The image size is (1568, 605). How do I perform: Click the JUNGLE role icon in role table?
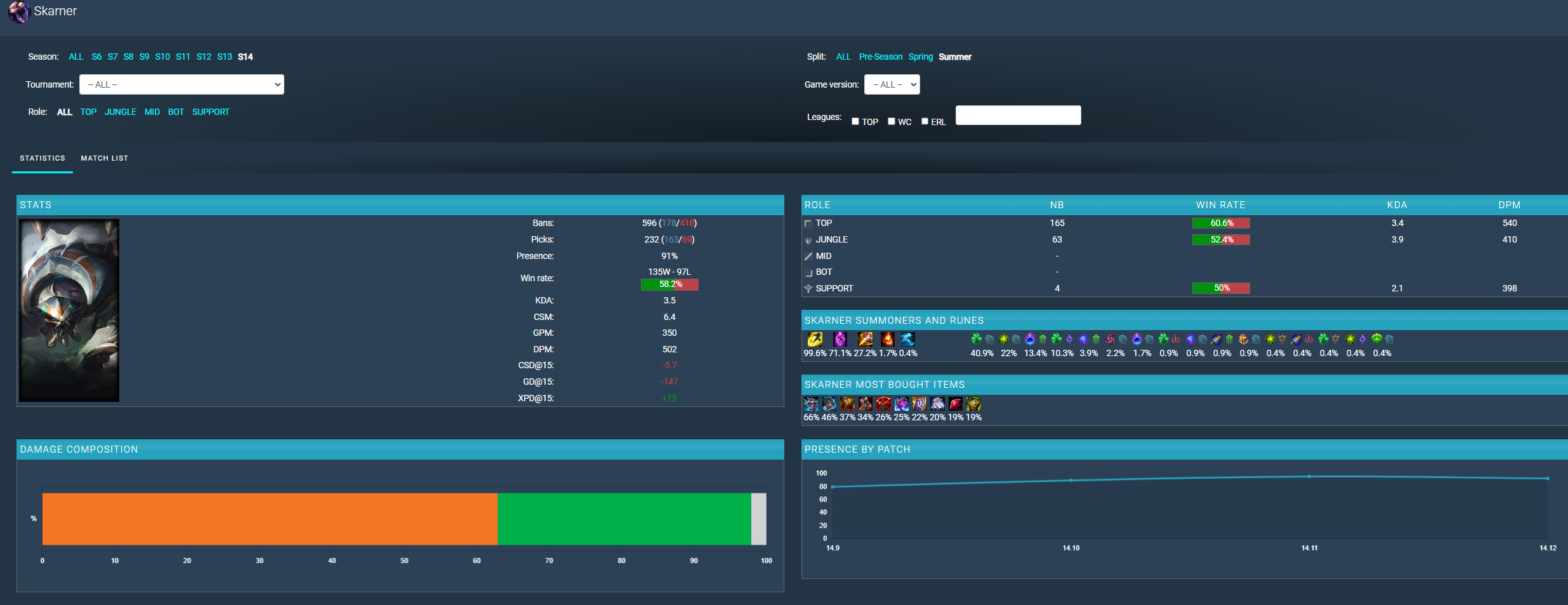pos(808,240)
